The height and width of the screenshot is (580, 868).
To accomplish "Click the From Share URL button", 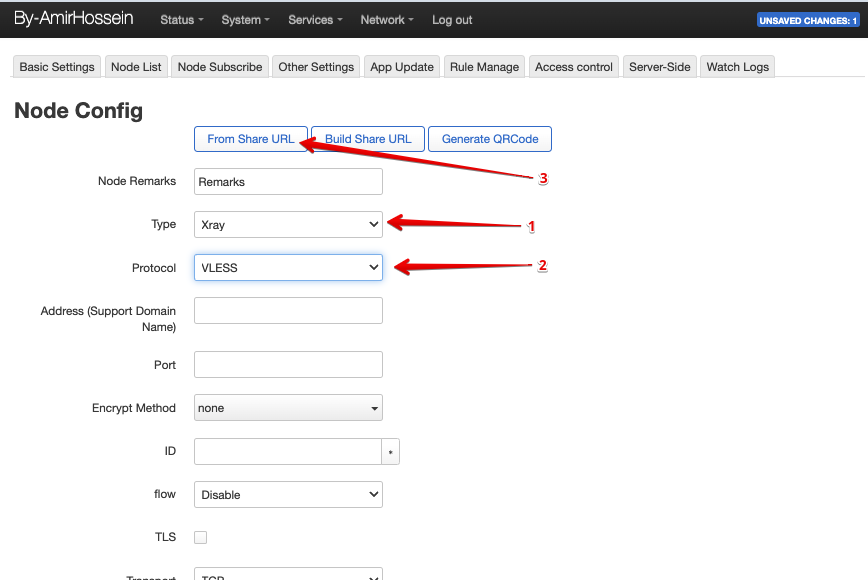I will pyautogui.click(x=251, y=139).
